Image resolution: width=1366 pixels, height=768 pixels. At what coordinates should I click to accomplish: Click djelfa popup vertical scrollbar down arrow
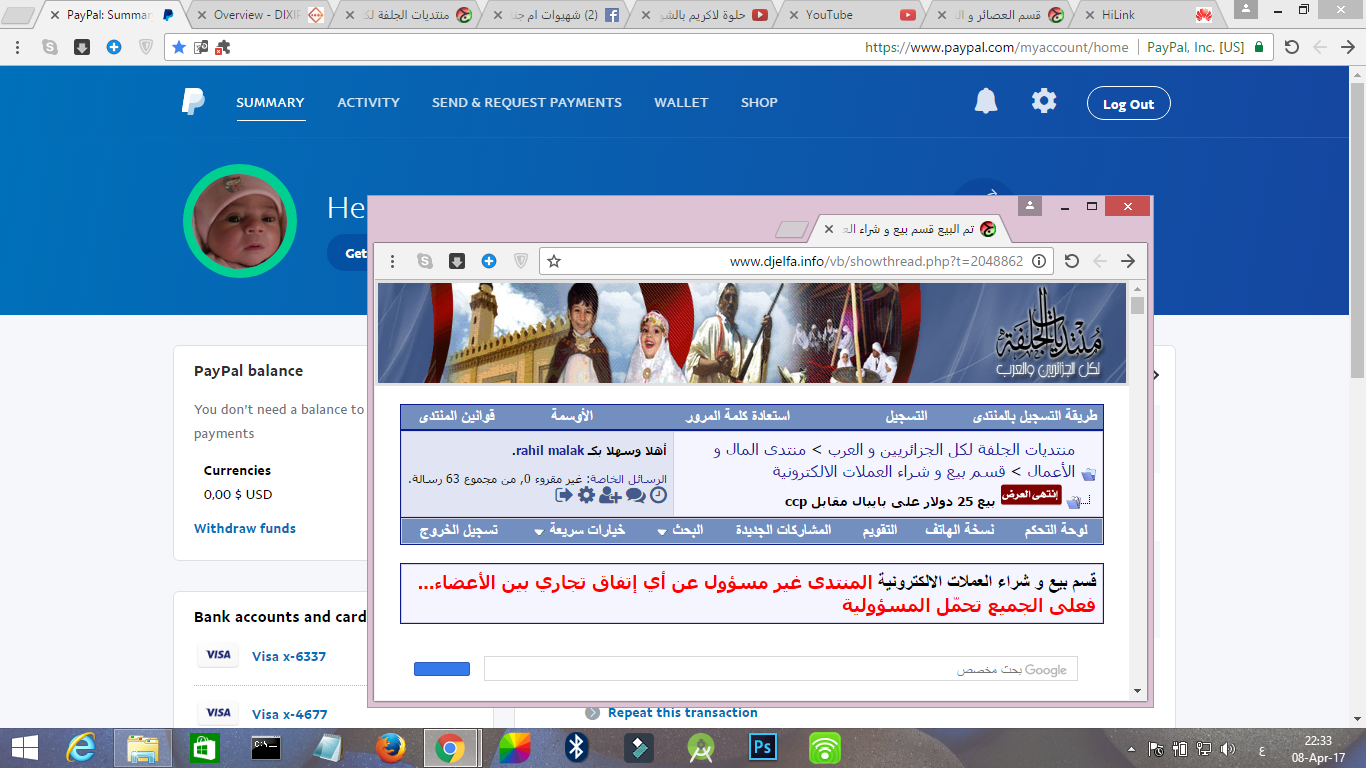1137,691
